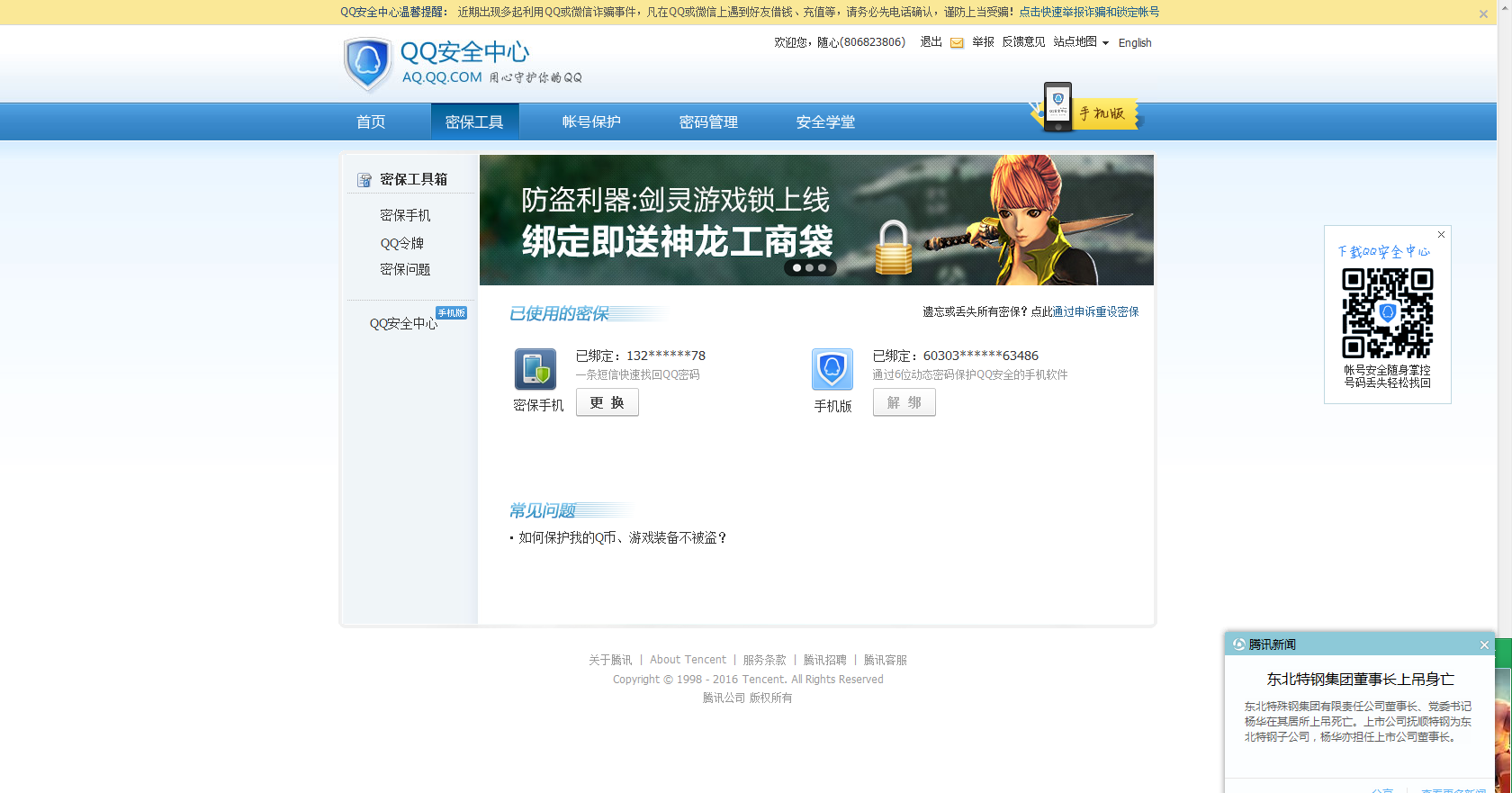
Task: Open the 密保工具 tab
Action: coord(474,122)
